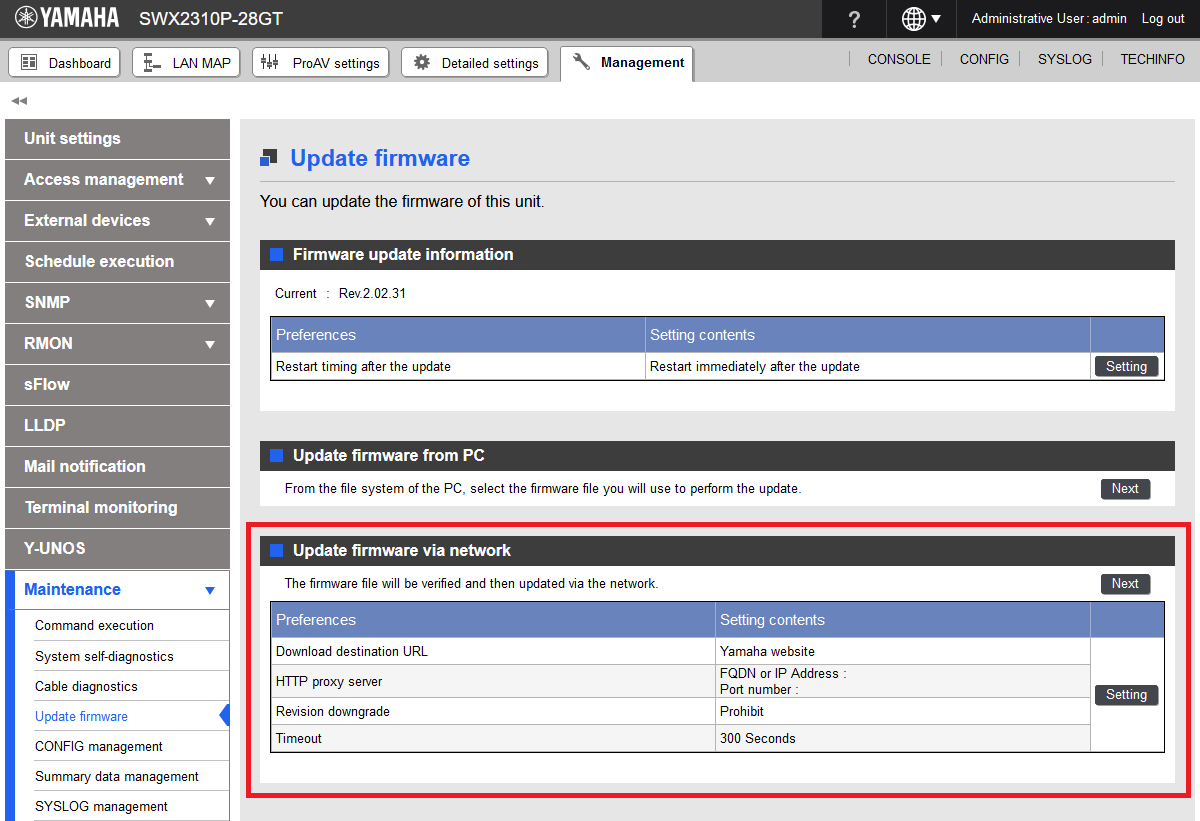1200x821 pixels.
Task: Select CONFIG management in sidebar
Action: [x=98, y=747]
